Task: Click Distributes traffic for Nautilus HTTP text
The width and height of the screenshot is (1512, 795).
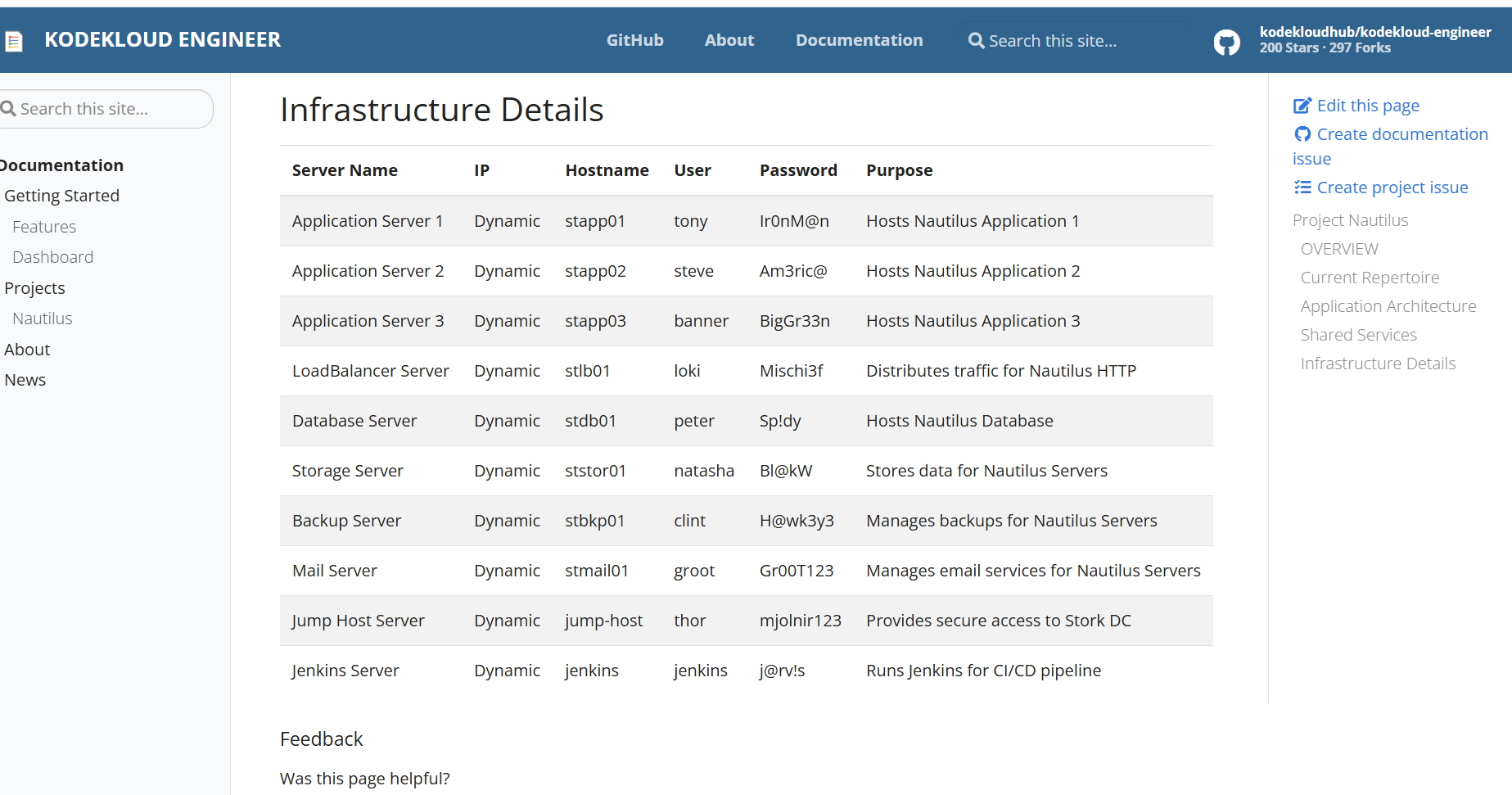Action: pyautogui.click(x=1001, y=371)
